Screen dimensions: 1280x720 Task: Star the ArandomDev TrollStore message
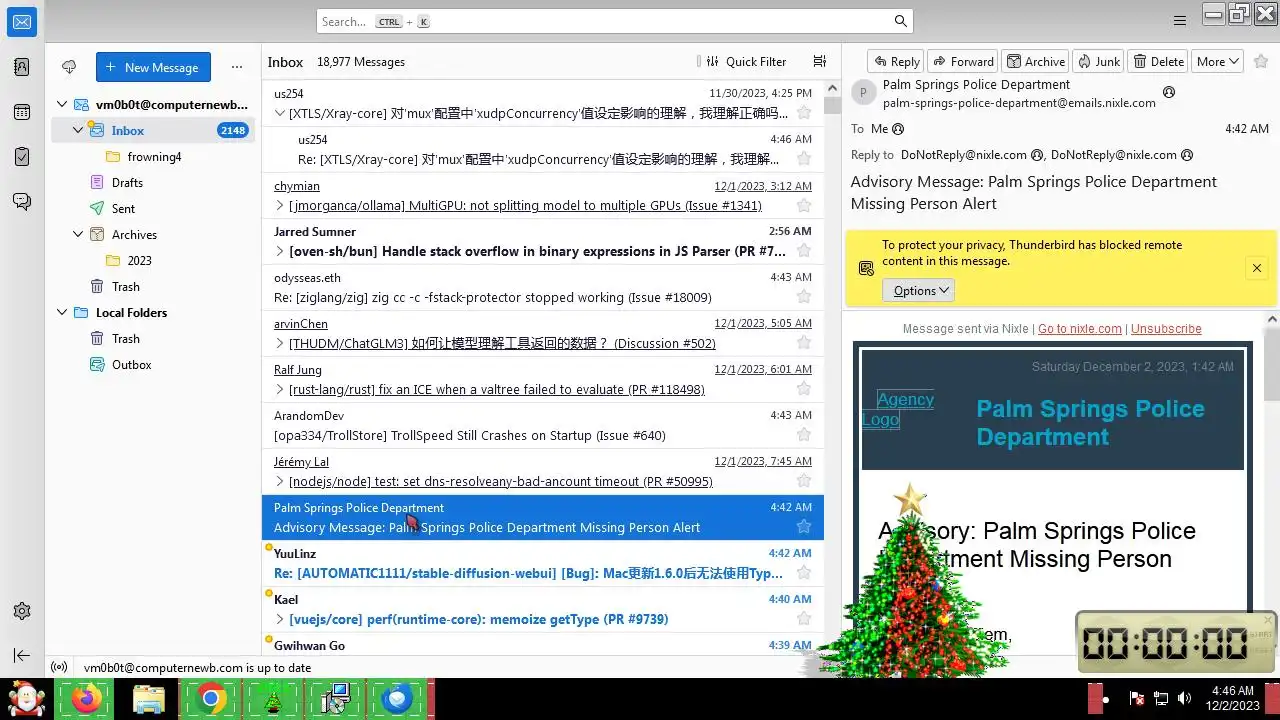[x=803, y=435]
